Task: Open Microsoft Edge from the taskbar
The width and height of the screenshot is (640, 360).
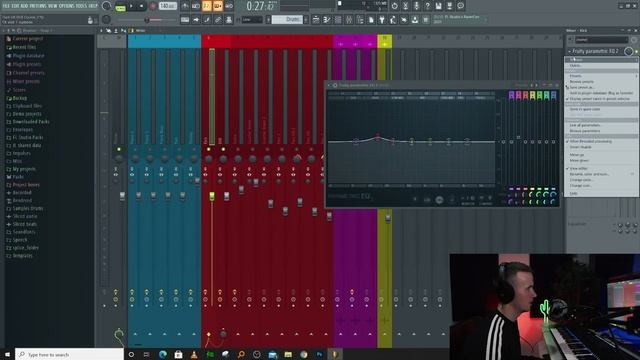Action: pyautogui.click(x=162, y=354)
